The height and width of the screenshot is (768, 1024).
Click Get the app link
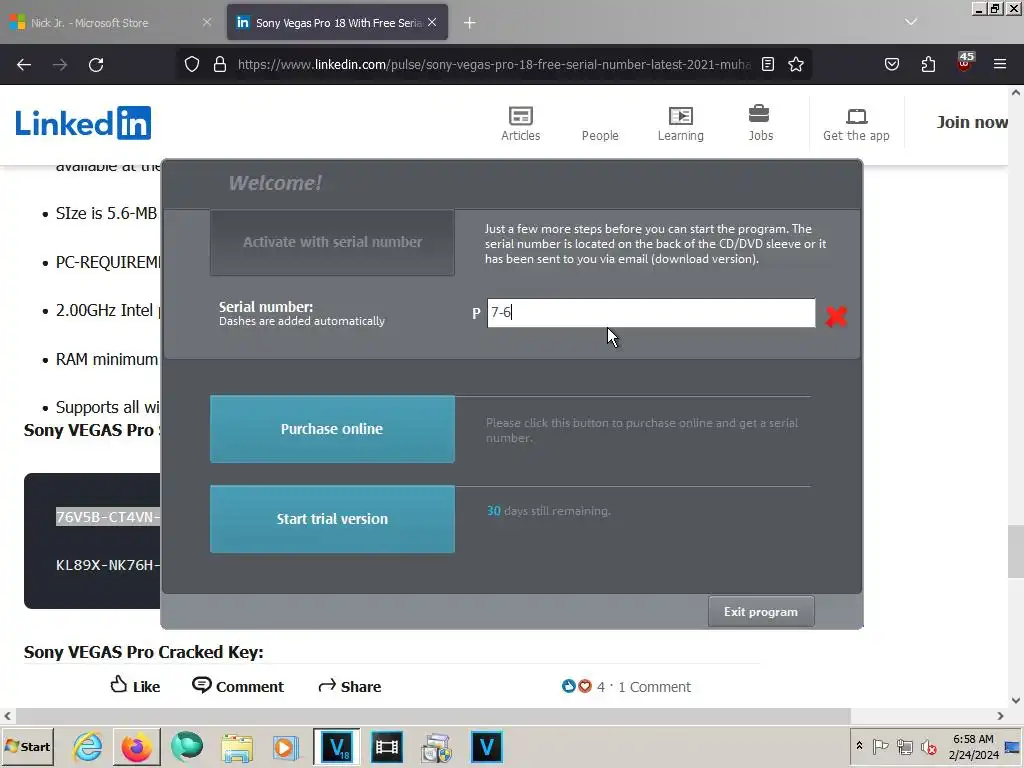coord(856,124)
